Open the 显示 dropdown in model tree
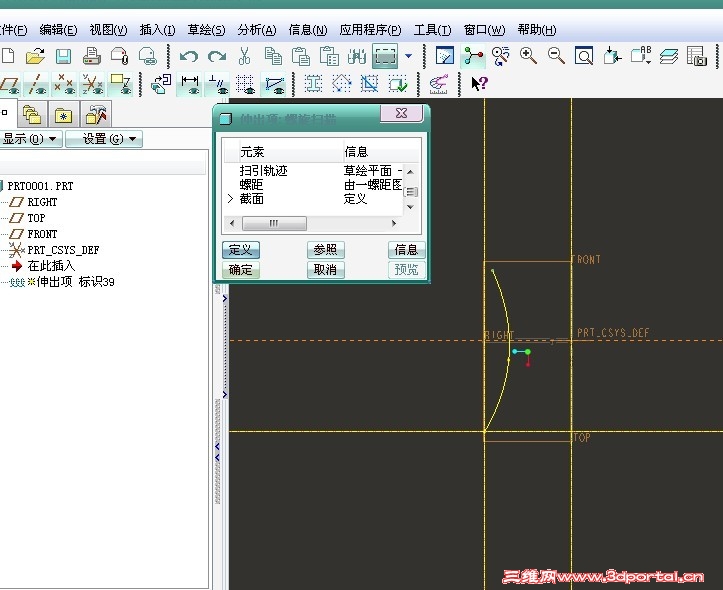Viewport: 723px width, 590px height. point(30,139)
